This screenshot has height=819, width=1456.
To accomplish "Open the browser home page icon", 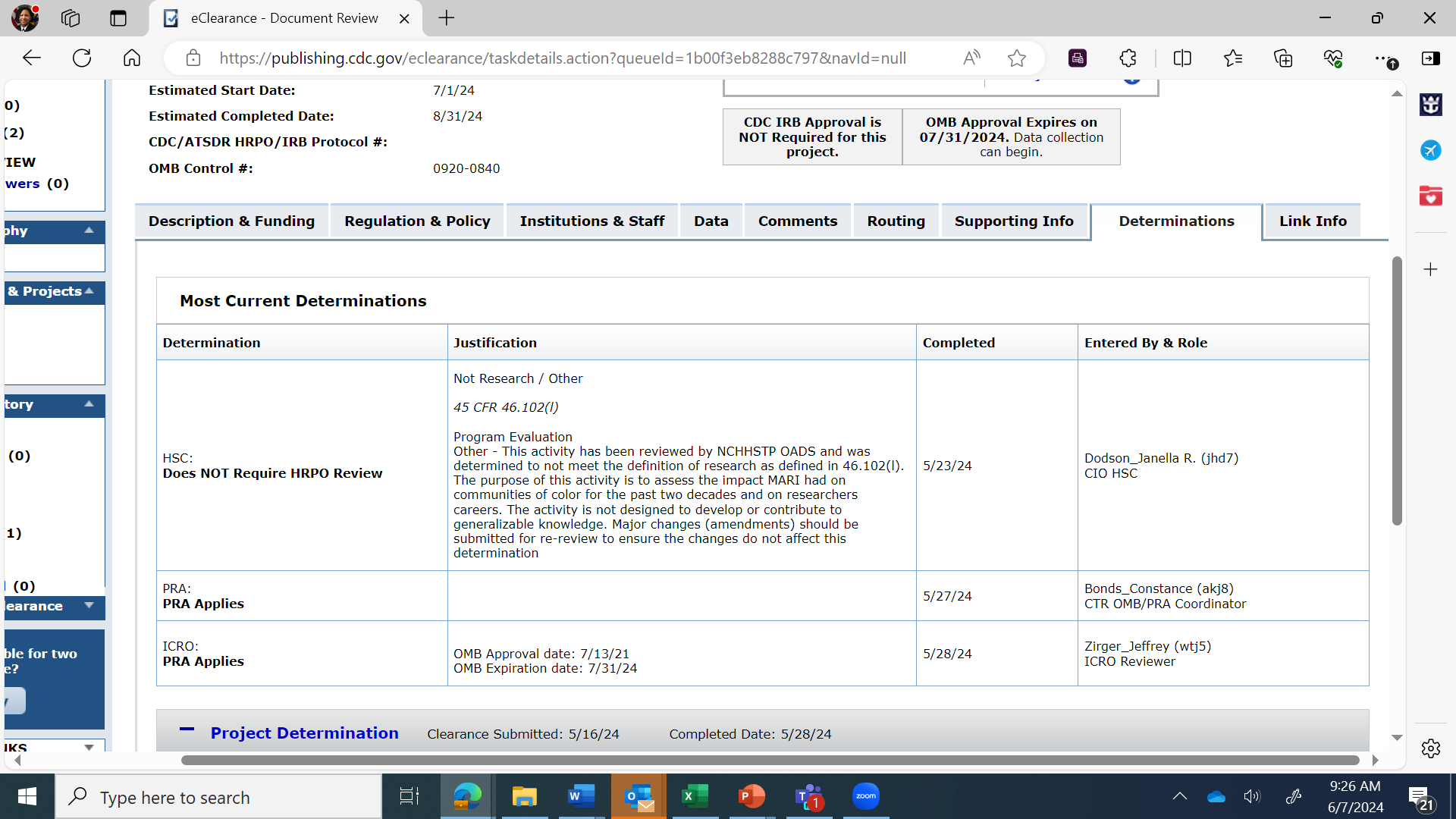I will [132, 58].
